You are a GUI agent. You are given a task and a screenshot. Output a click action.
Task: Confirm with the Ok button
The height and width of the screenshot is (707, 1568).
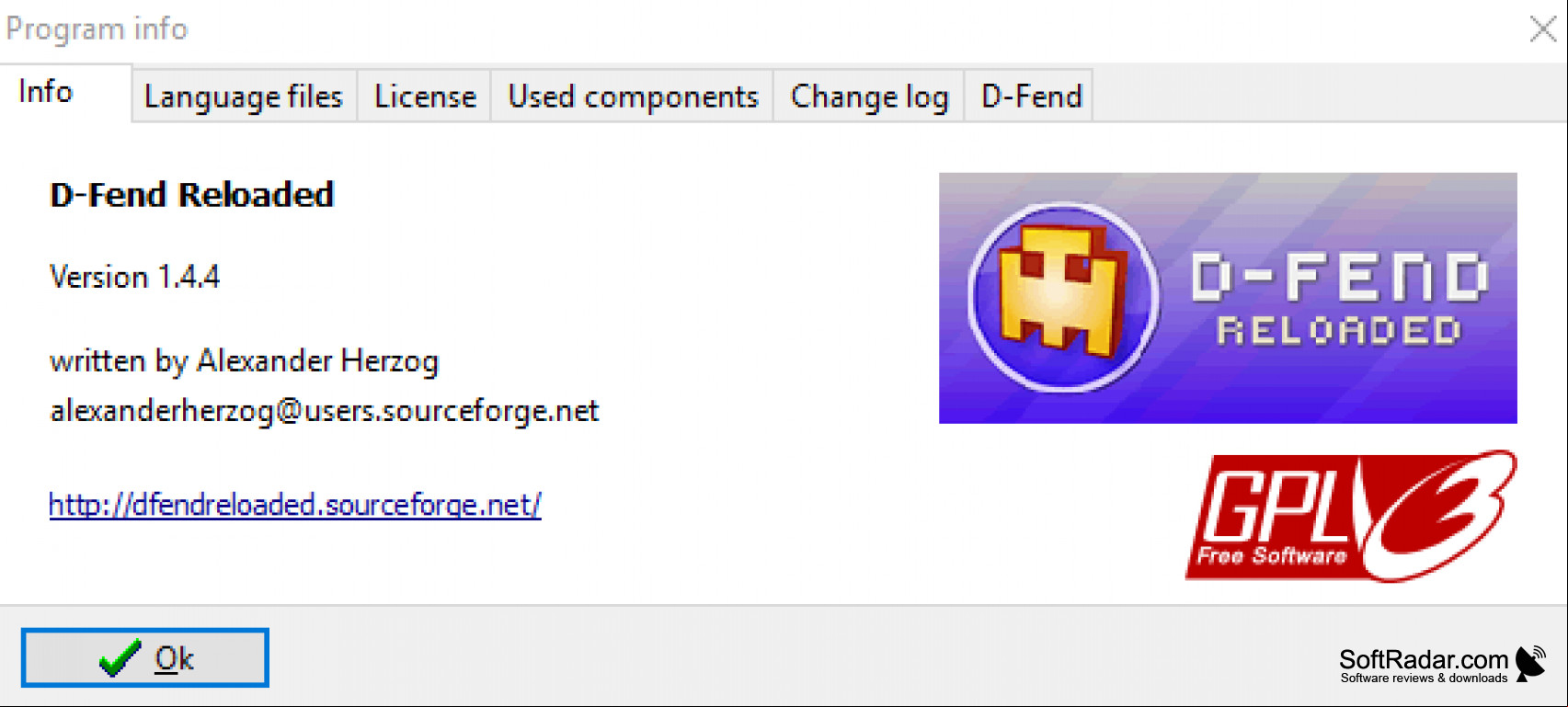[145, 657]
